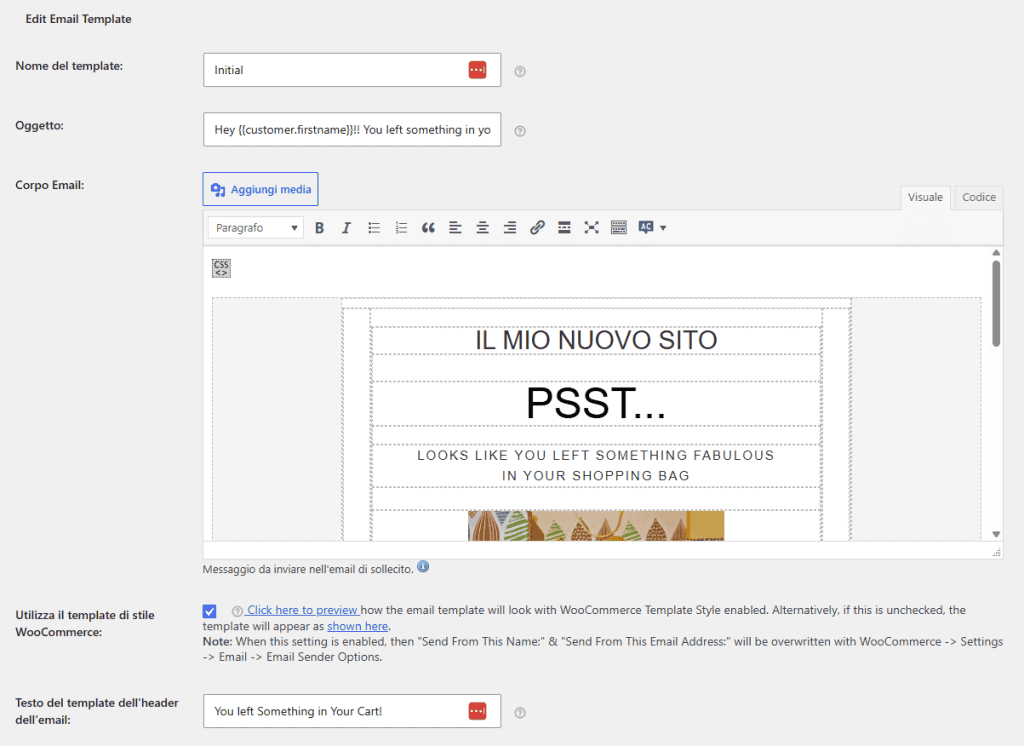Insert a numbered list

[401, 228]
